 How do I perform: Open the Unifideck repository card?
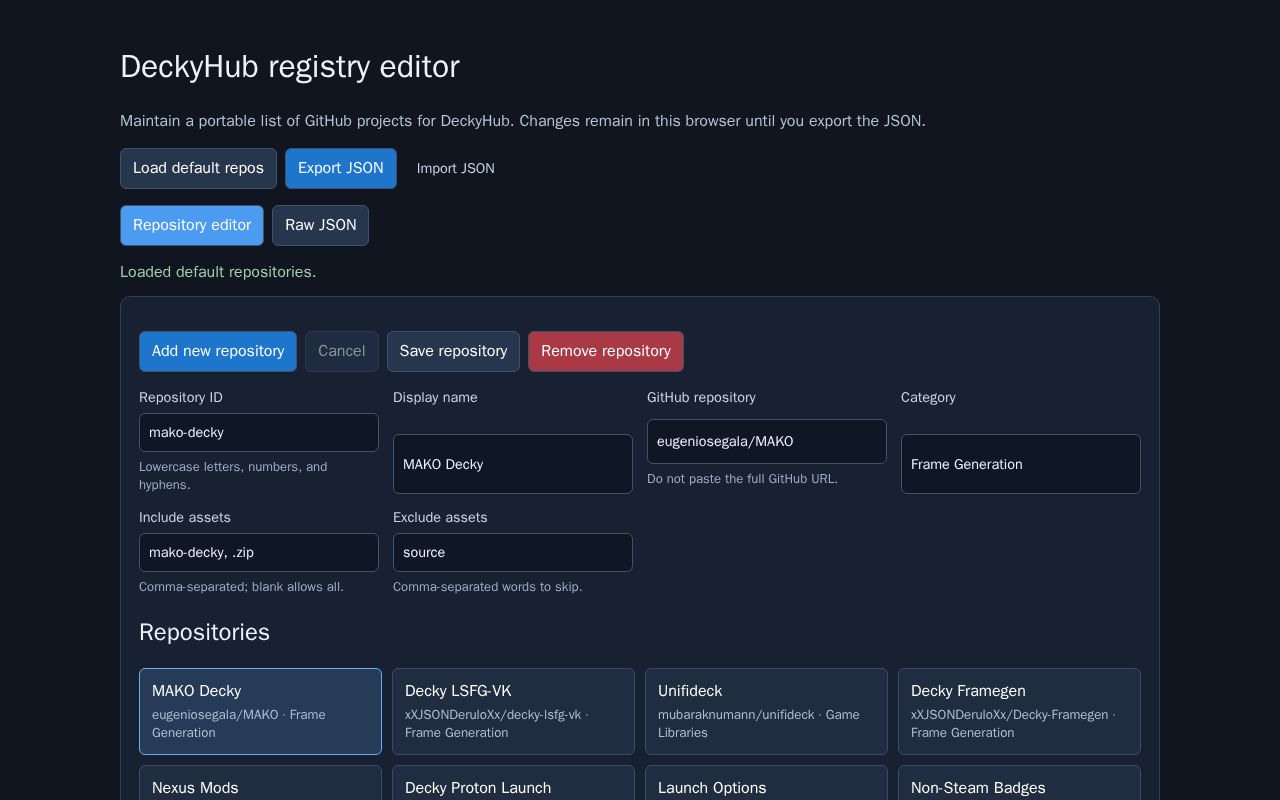(x=766, y=711)
